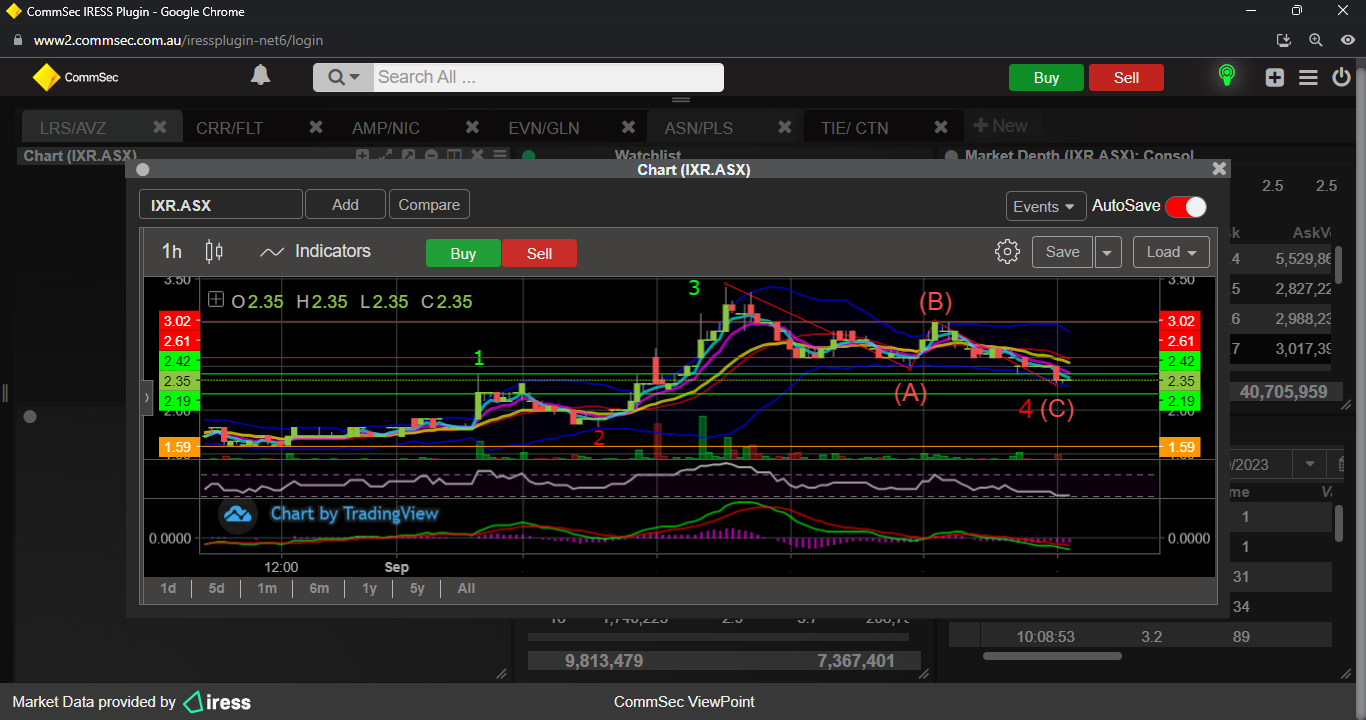Image resolution: width=1366 pixels, height=720 pixels.
Task: Open the Events dropdown
Action: 1046,206
